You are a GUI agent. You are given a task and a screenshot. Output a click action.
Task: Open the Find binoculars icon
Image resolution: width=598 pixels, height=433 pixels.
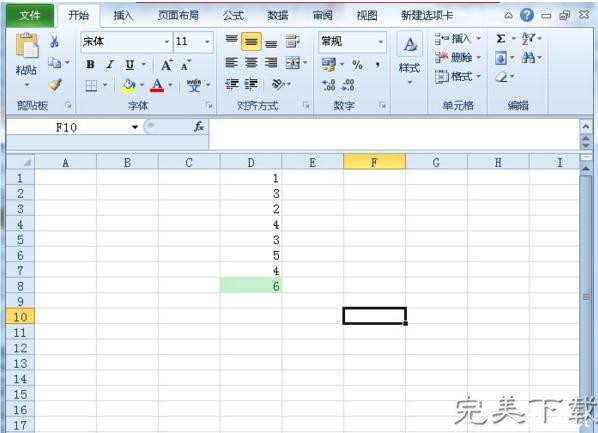click(x=528, y=58)
